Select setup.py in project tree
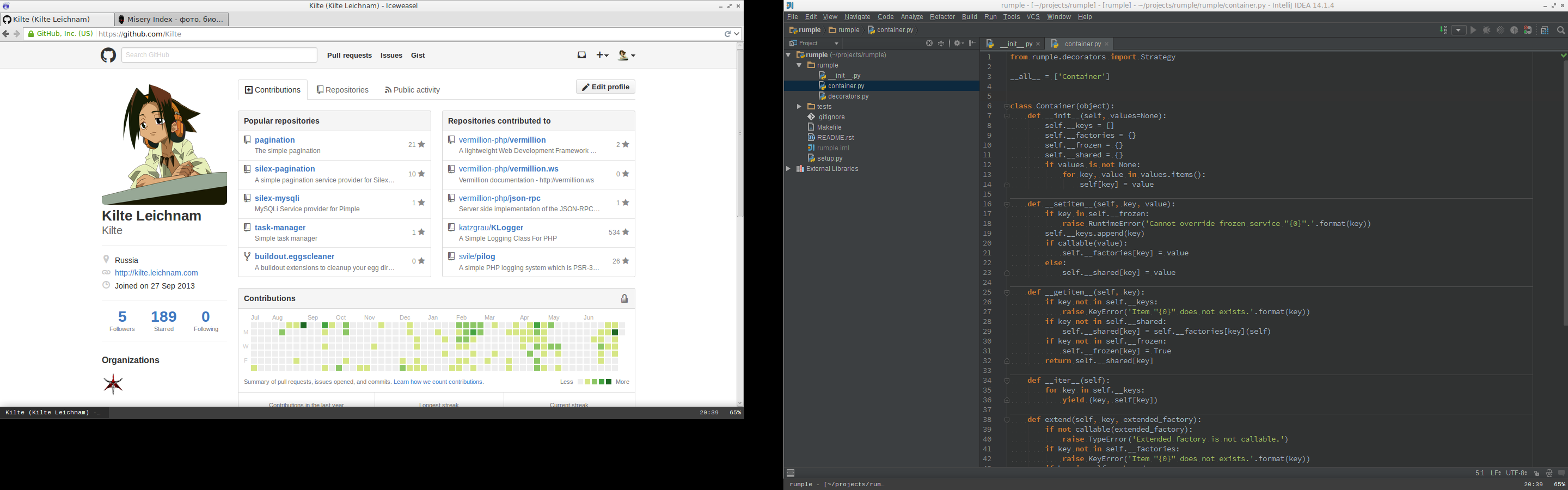Viewport: 1568px width, 490px height. point(829,158)
